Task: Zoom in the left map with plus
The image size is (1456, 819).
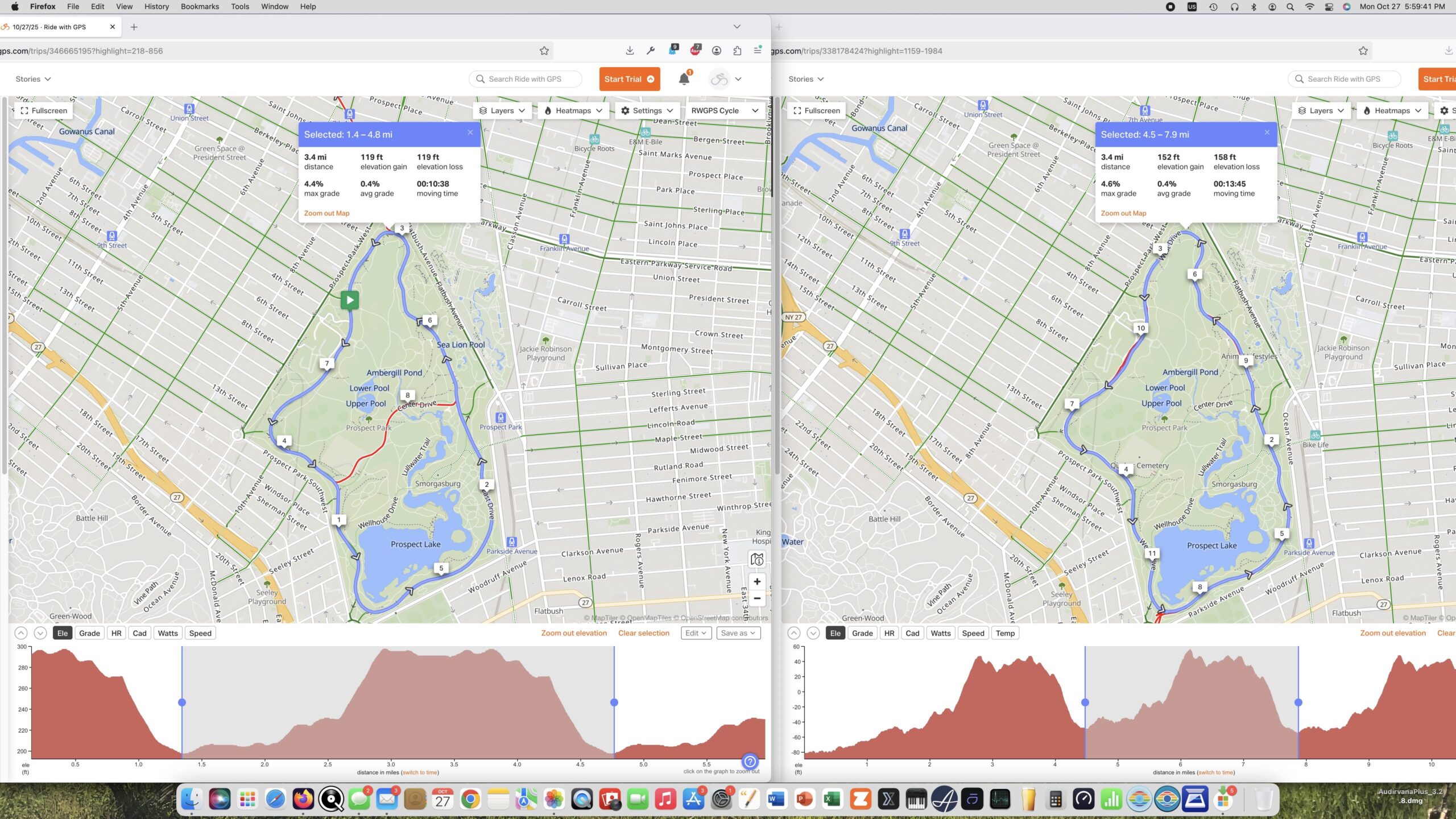Action: tap(757, 581)
